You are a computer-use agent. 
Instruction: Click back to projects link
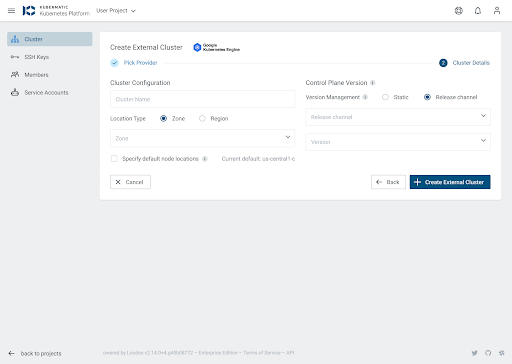(41, 353)
